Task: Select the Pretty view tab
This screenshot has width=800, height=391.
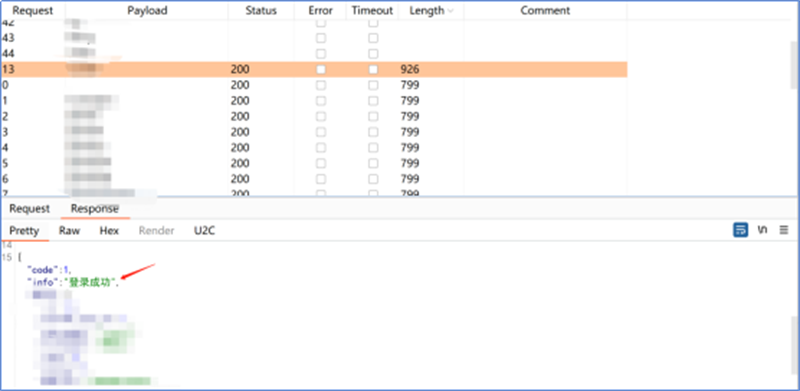Action: pos(24,231)
